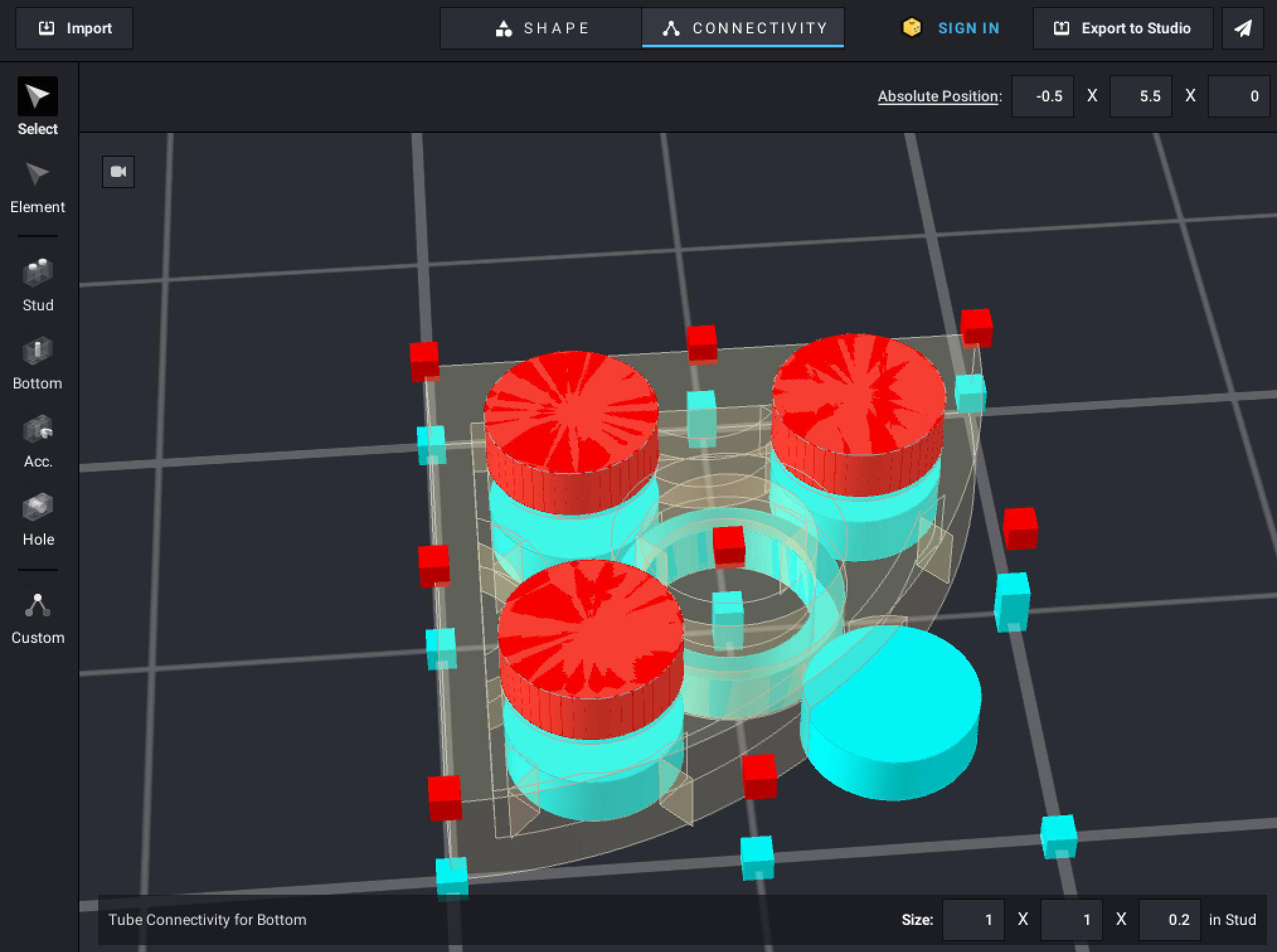The width and height of the screenshot is (1277, 952).
Task: Select the Bottom connectivity tool
Action: click(x=38, y=362)
